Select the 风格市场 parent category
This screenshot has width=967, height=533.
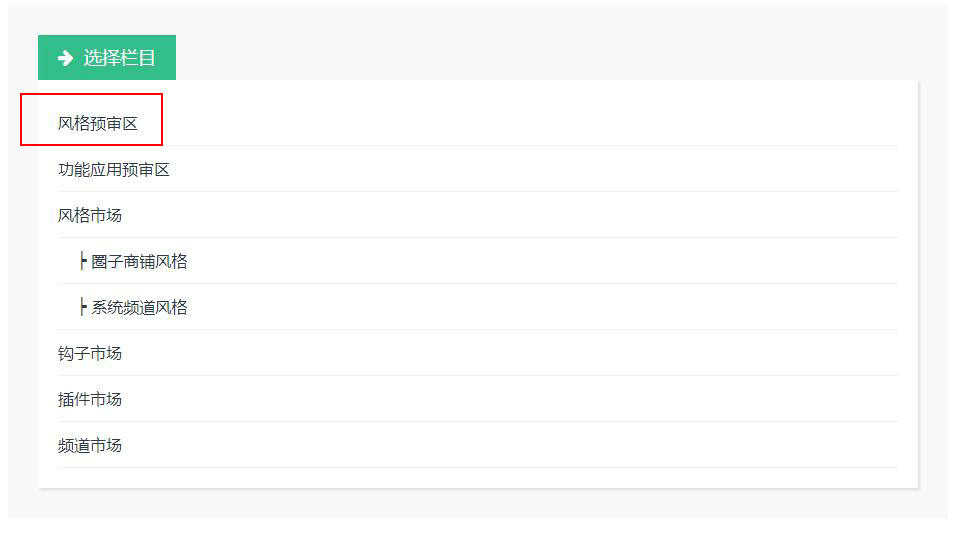[90, 216]
